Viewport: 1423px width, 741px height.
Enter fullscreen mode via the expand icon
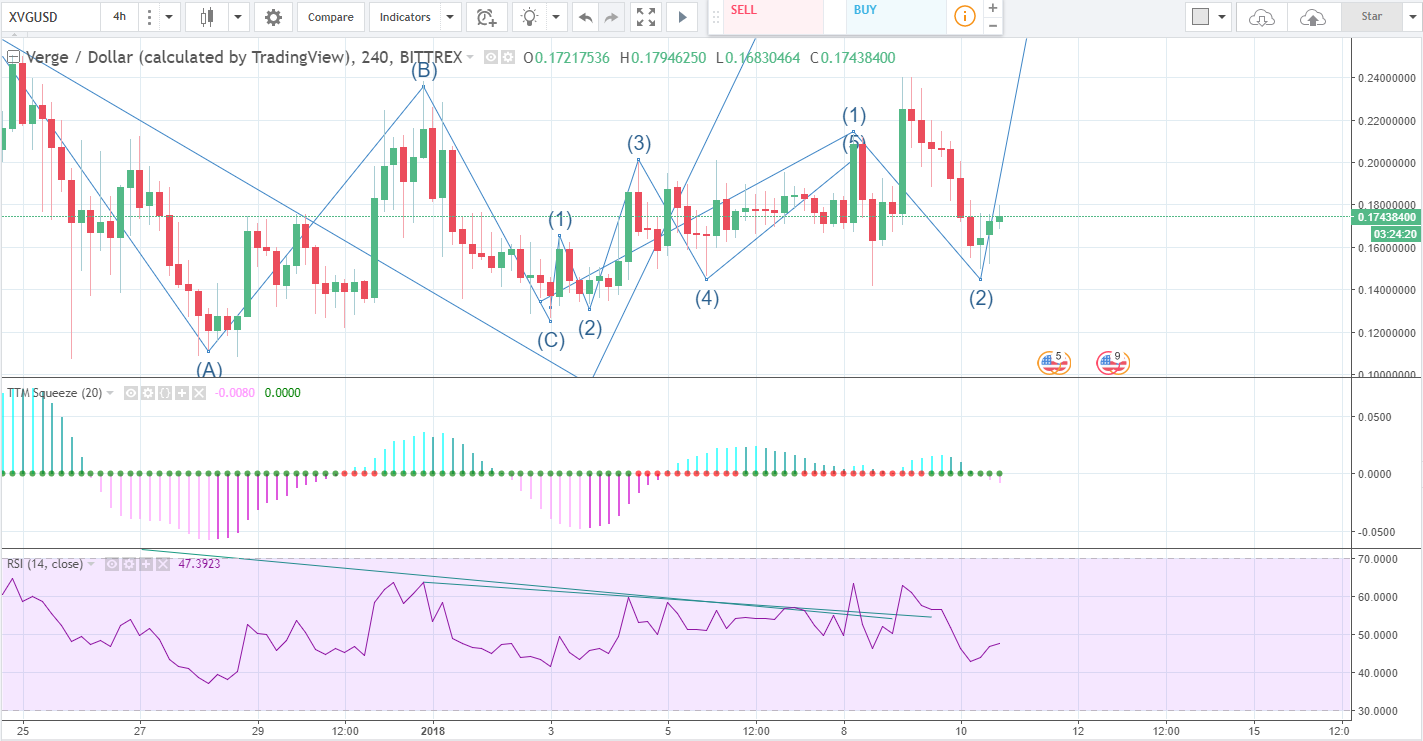coord(645,17)
